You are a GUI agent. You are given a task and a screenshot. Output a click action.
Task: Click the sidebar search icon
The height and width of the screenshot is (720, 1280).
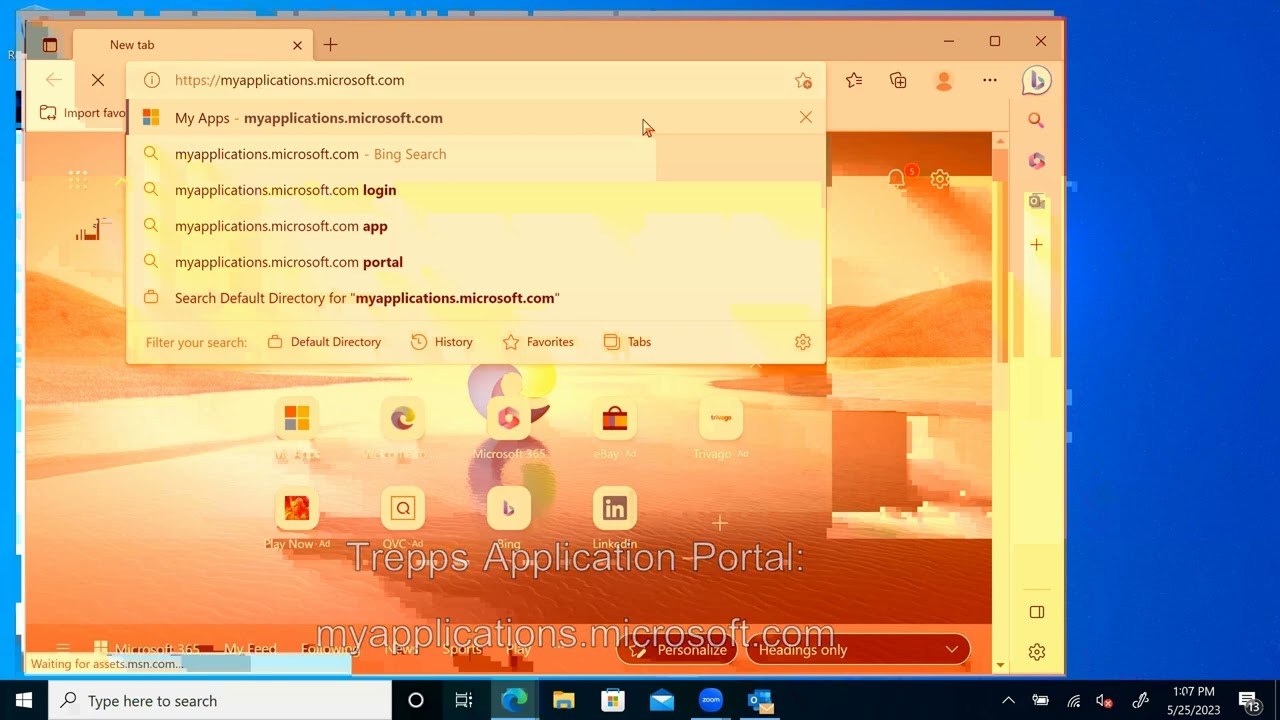tap(1037, 121)
